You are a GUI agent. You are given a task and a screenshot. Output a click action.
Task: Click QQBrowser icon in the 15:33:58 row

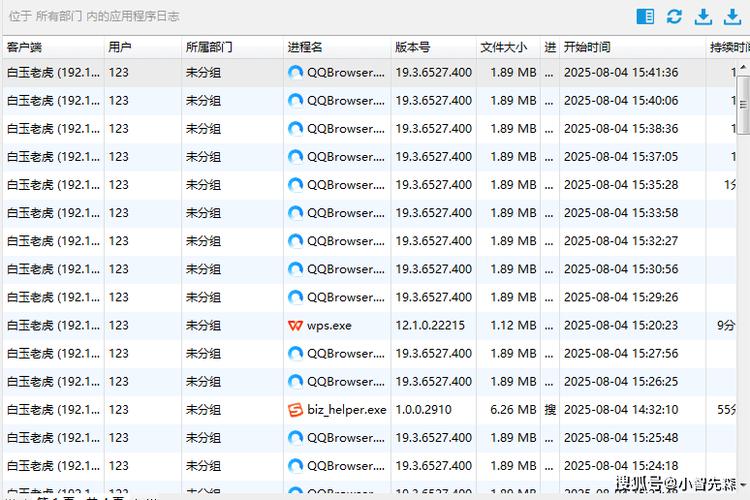[295, 213]
